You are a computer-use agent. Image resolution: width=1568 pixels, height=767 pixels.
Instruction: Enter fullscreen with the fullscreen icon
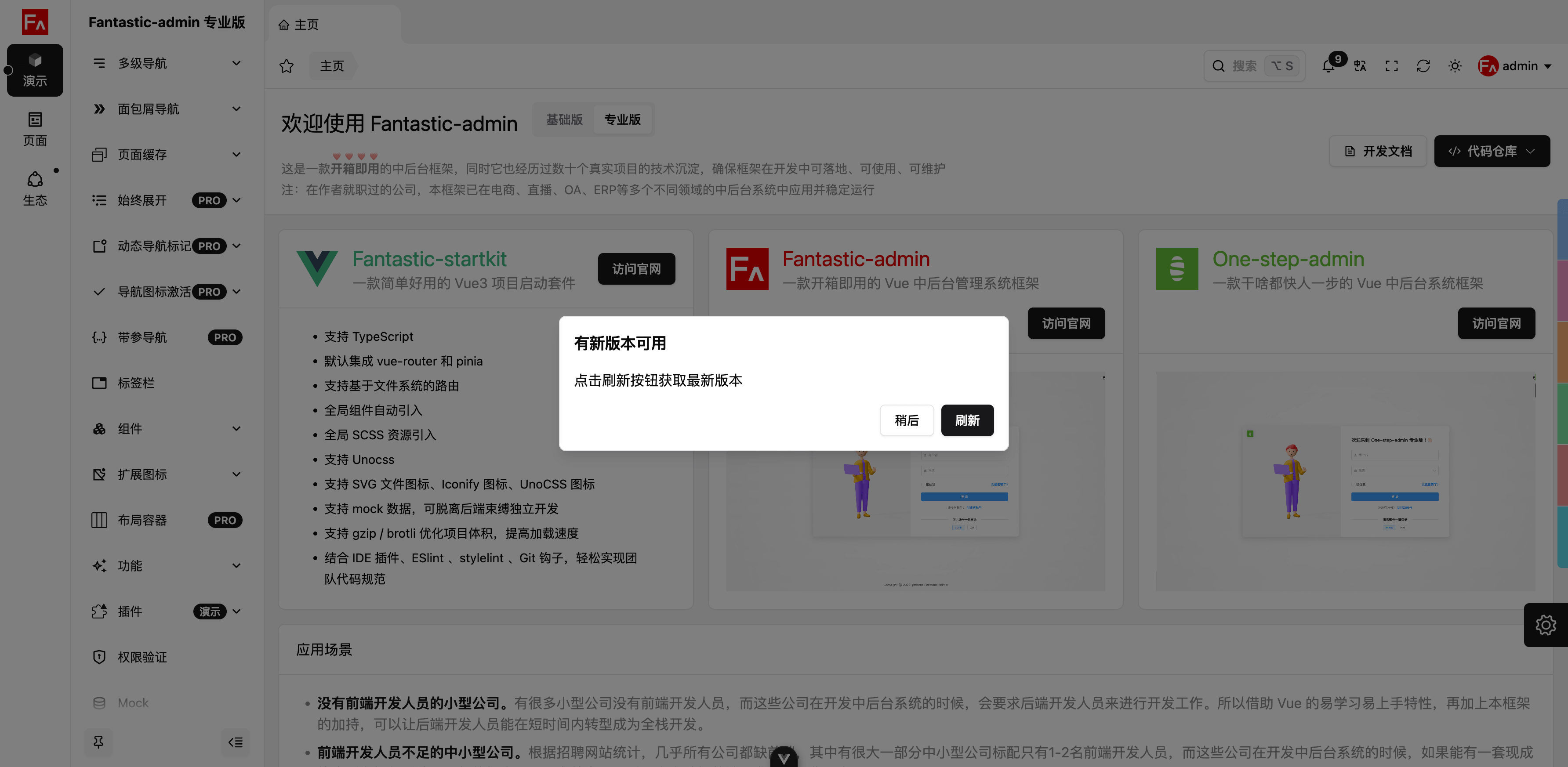click(x=1391, y=66)
